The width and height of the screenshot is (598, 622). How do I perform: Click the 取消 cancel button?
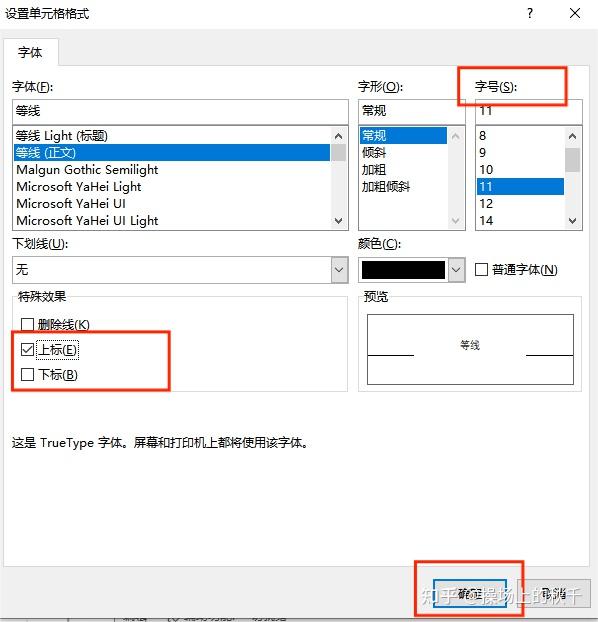tap(554, 594)
